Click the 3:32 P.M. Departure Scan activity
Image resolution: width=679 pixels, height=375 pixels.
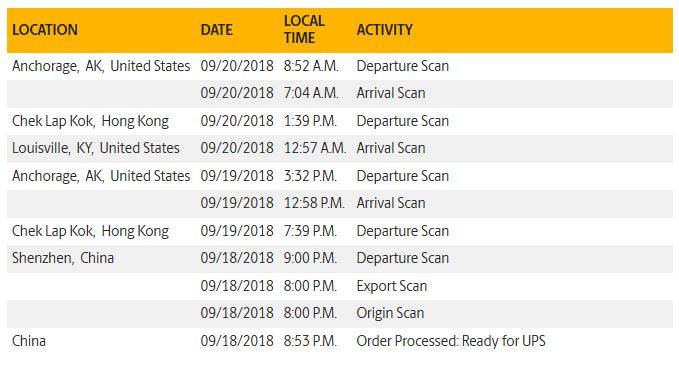402,176
